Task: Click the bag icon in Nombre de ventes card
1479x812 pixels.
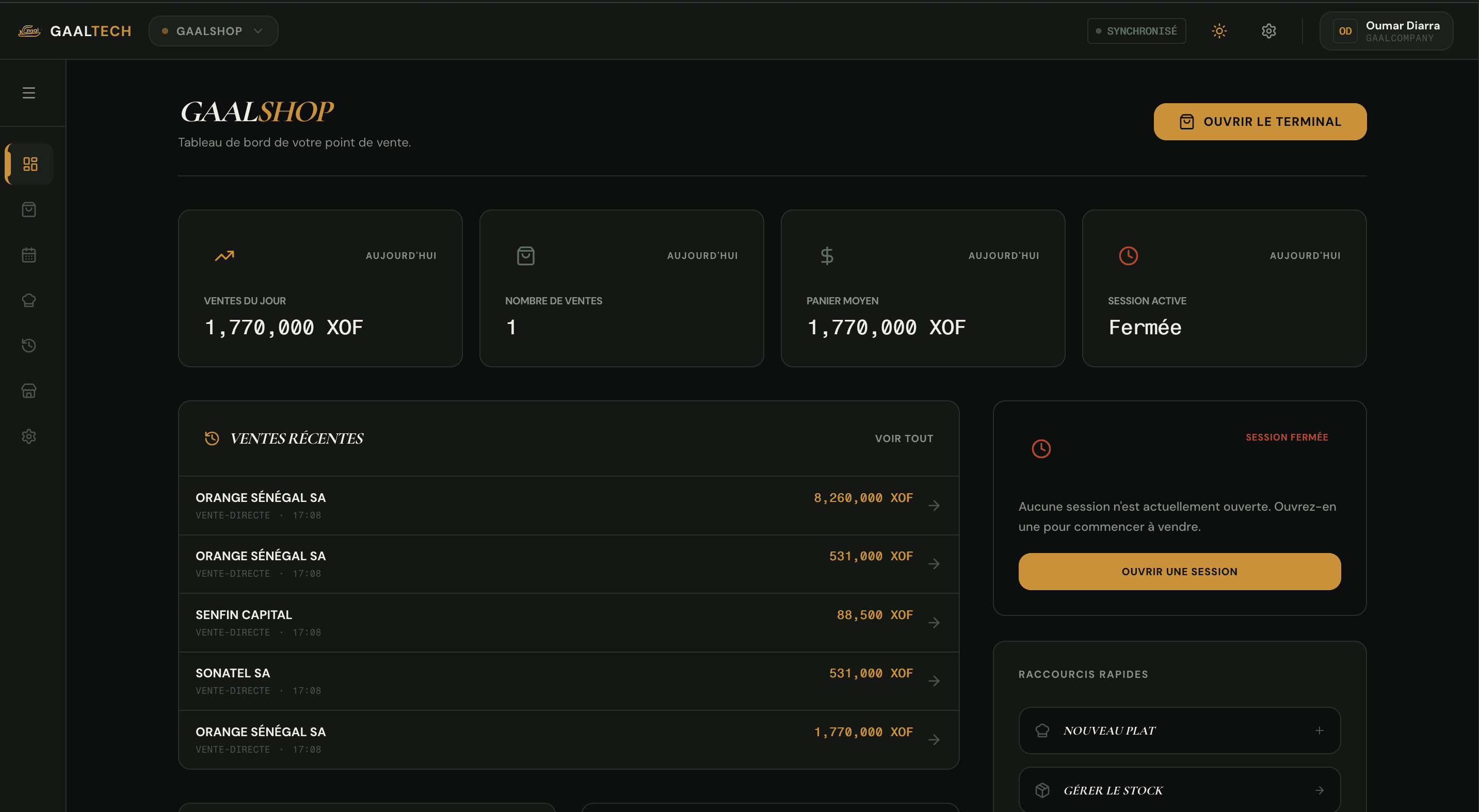Action: coord(525,255)
